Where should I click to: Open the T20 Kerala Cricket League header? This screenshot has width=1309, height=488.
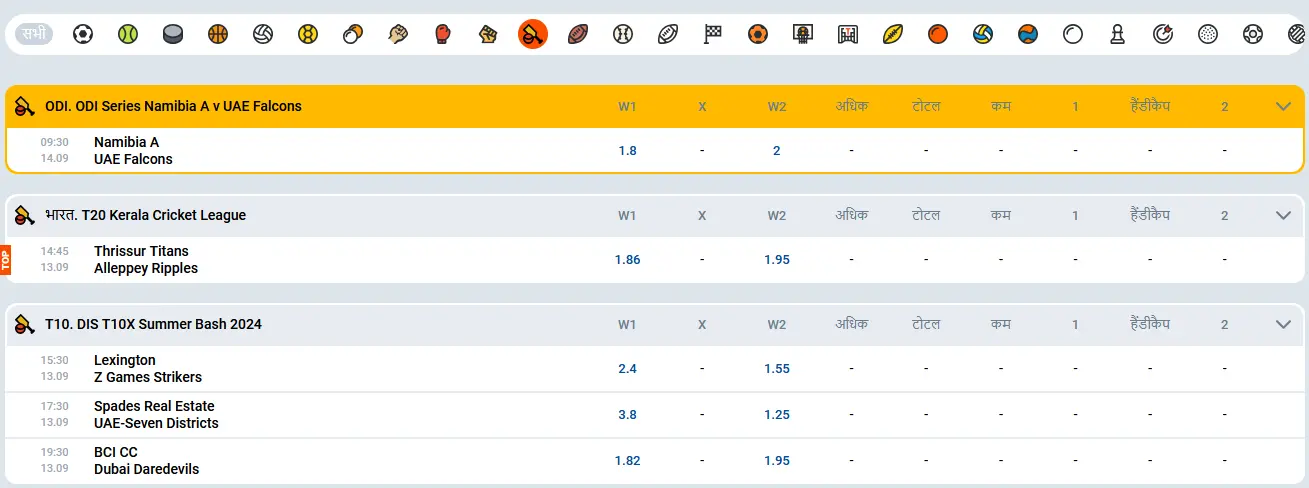145,215
